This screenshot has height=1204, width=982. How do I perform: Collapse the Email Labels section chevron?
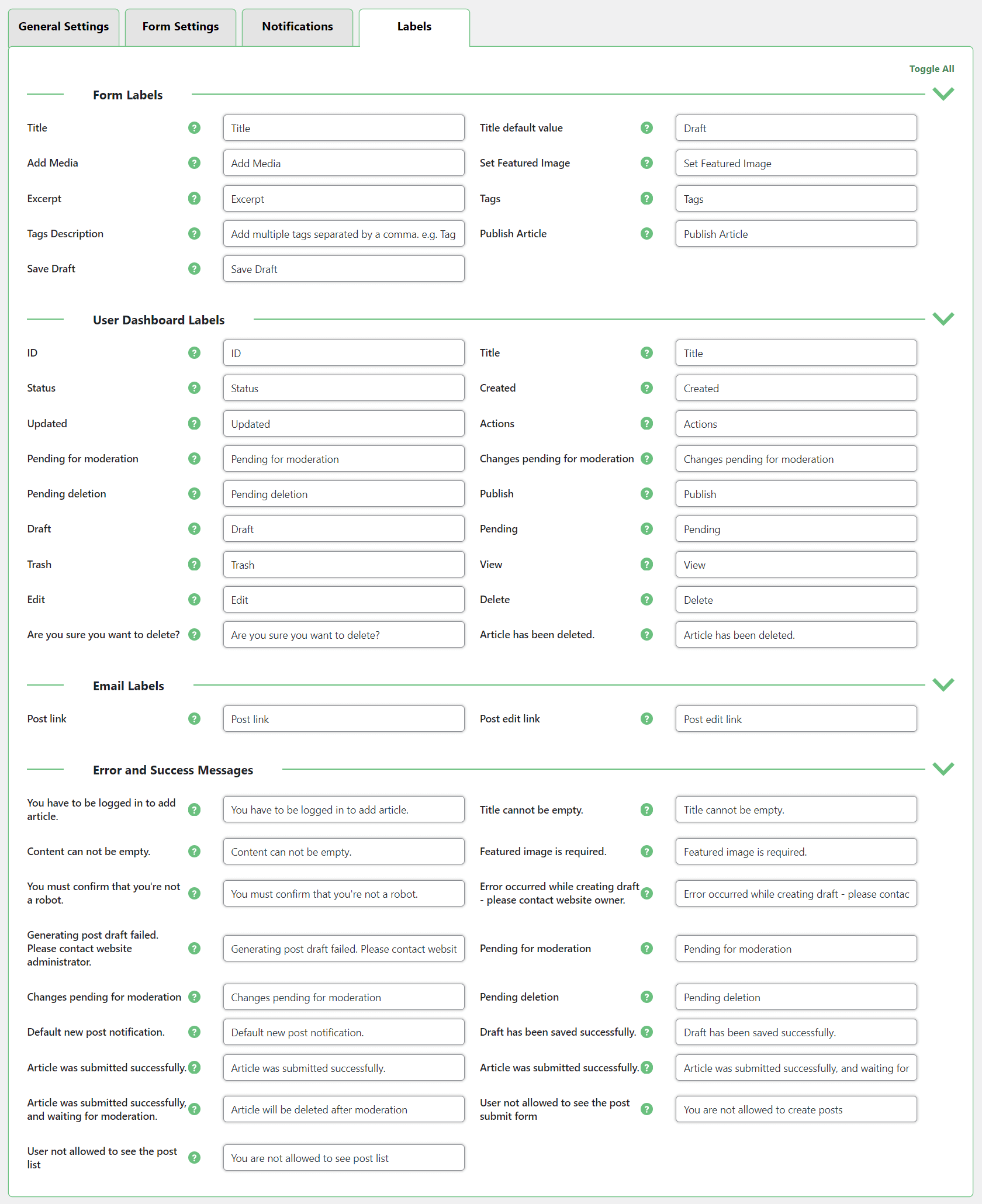[943, 685]
